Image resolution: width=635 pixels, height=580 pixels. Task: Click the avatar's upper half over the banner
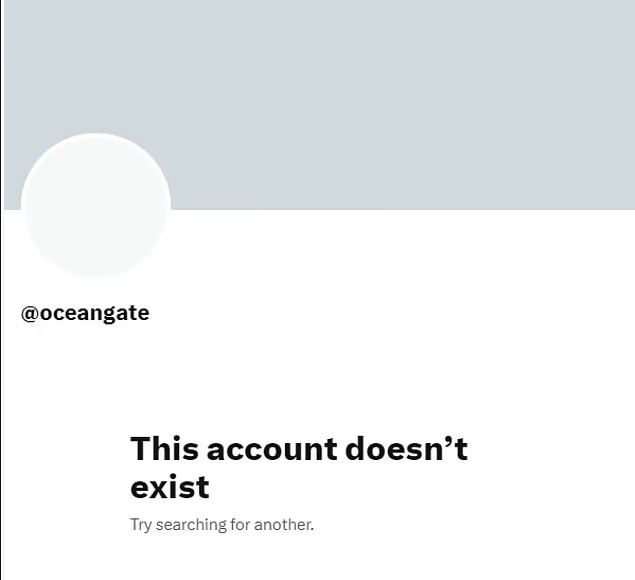click(96, 172)
